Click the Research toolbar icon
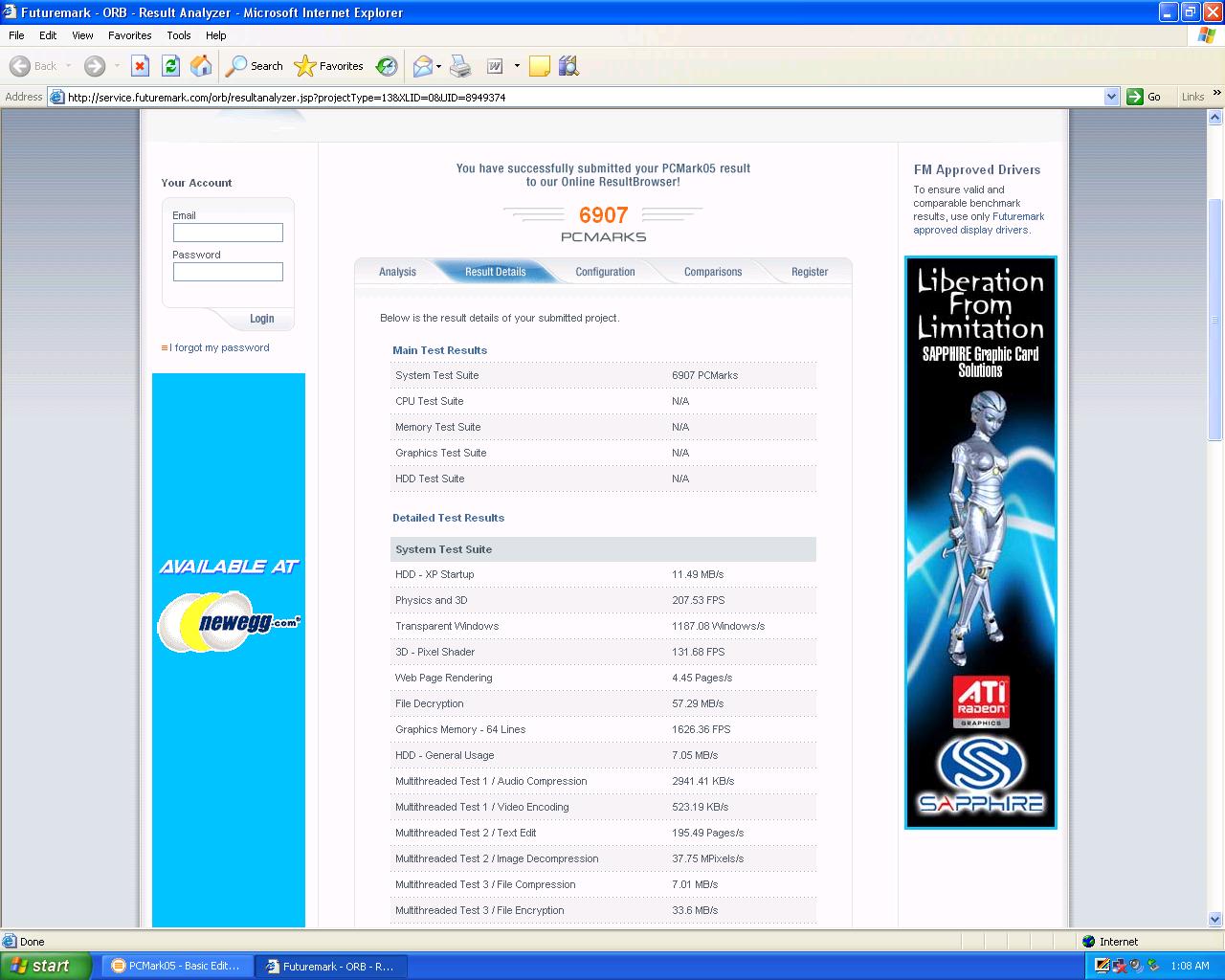 click(568, 66)
